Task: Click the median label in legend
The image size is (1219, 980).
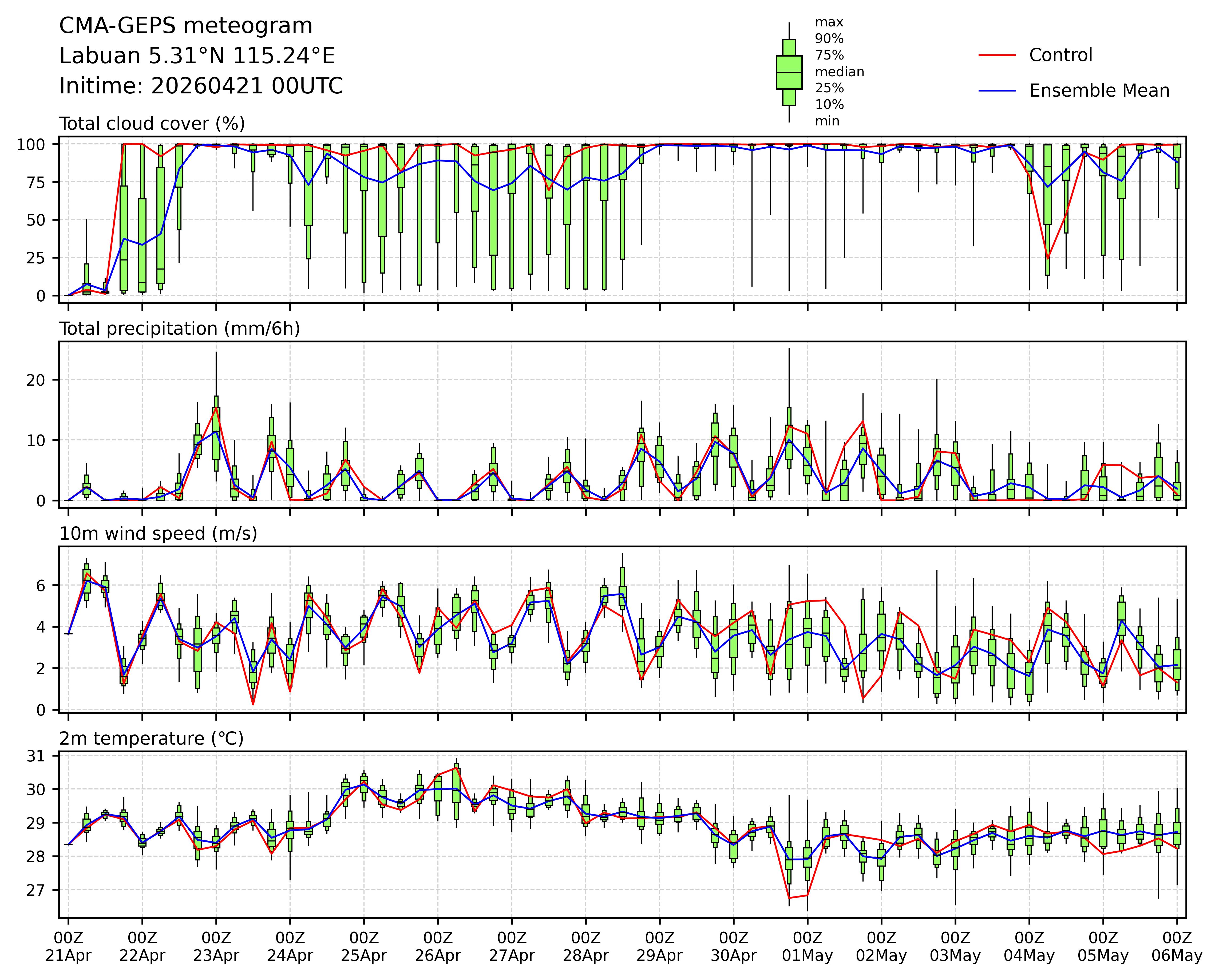Action: [839, 72]
